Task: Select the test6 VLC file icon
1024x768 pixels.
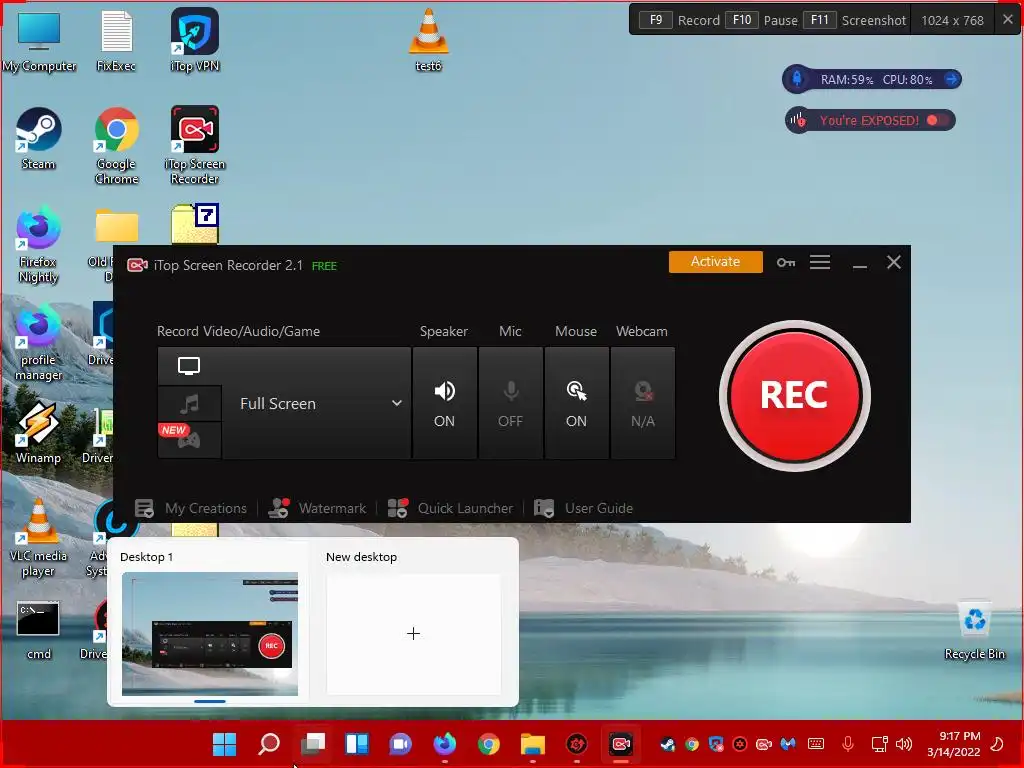Action: click(428, 40)
